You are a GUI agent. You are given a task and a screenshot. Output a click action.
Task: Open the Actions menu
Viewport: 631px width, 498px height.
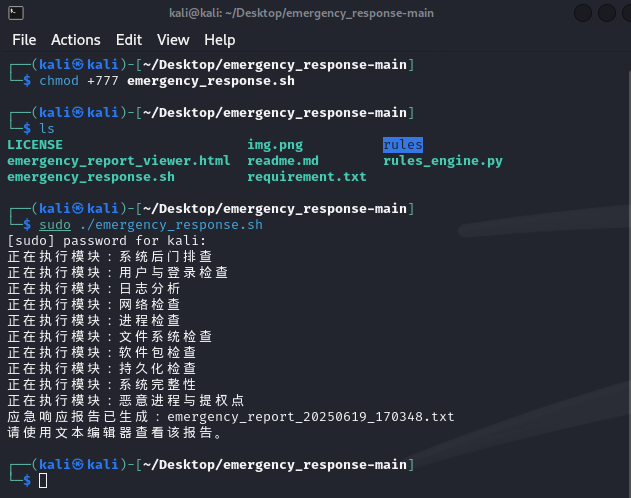tap(76, 40)
